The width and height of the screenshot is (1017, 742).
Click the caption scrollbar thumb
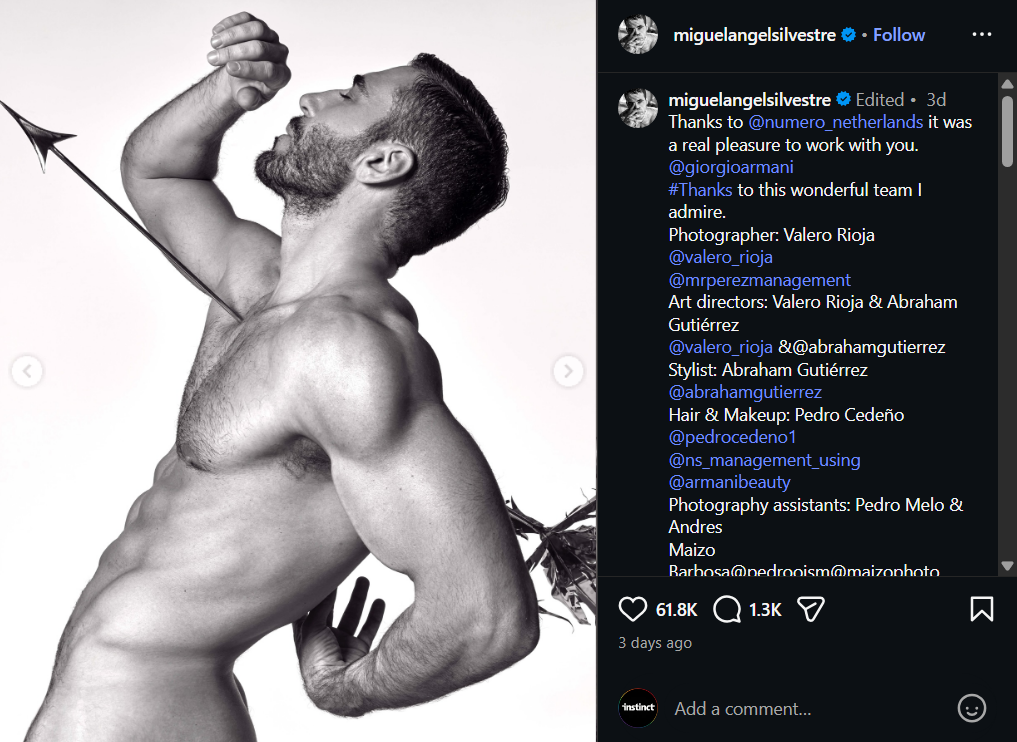point(1007,130)
